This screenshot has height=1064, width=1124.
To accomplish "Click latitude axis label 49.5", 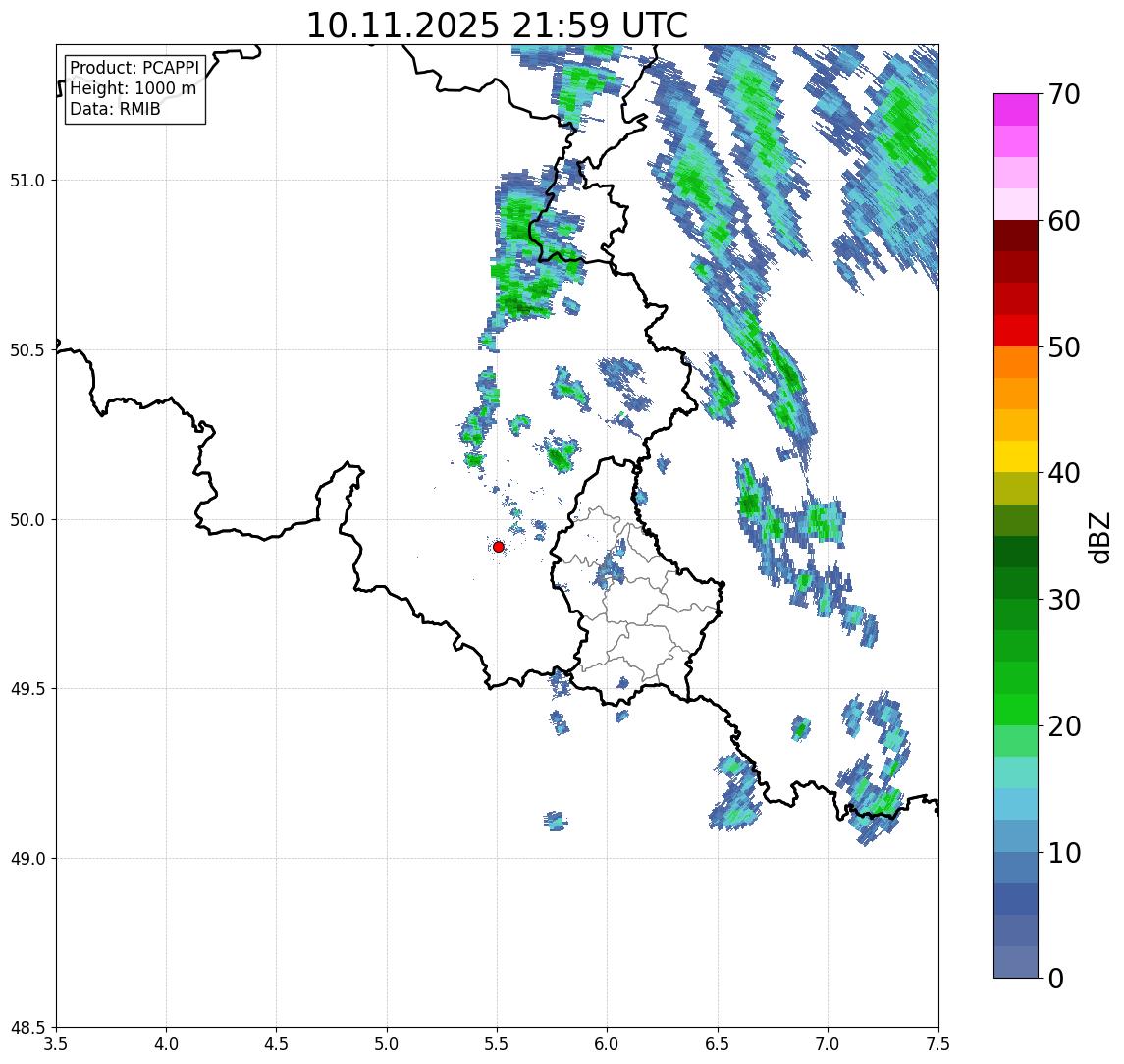I will pyautogui.click(x=27, y=689).
